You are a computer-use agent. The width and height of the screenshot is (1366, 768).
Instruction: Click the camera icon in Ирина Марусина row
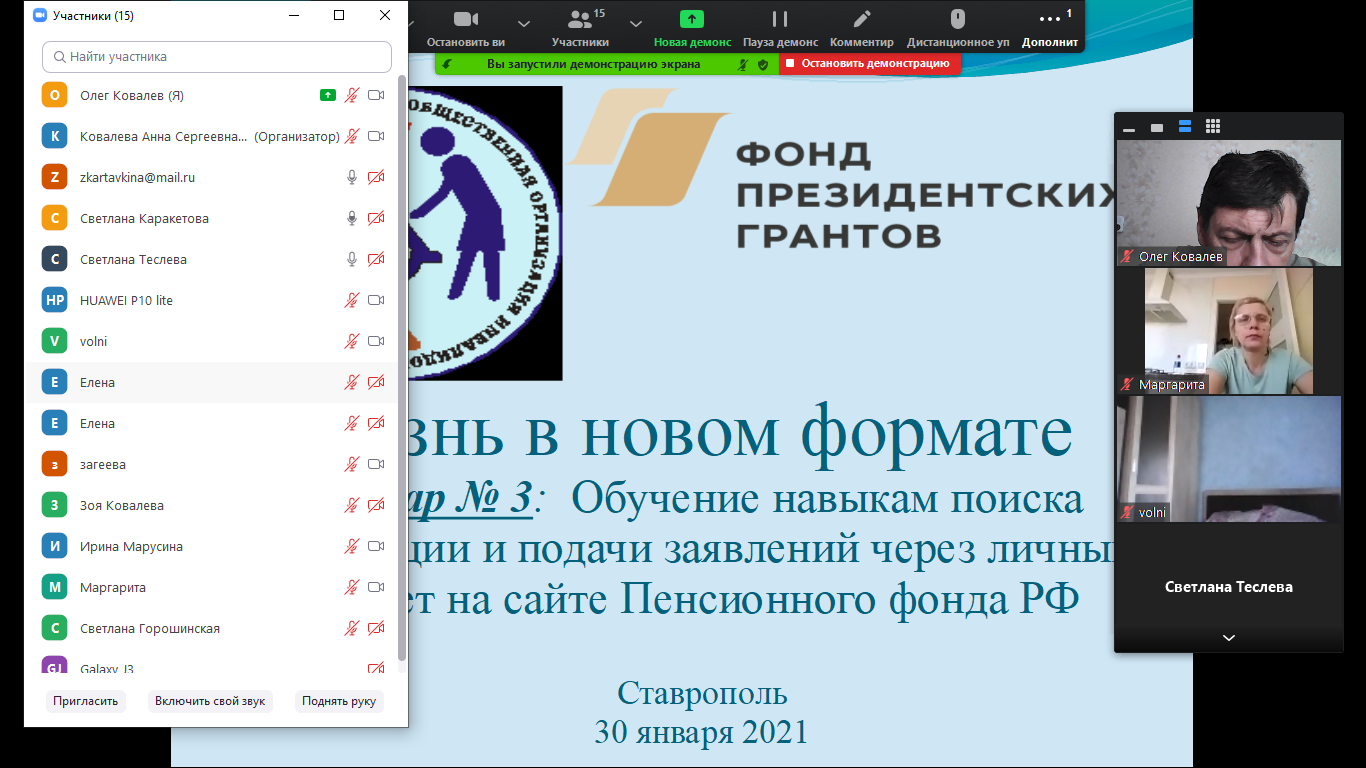coord(376,546)
